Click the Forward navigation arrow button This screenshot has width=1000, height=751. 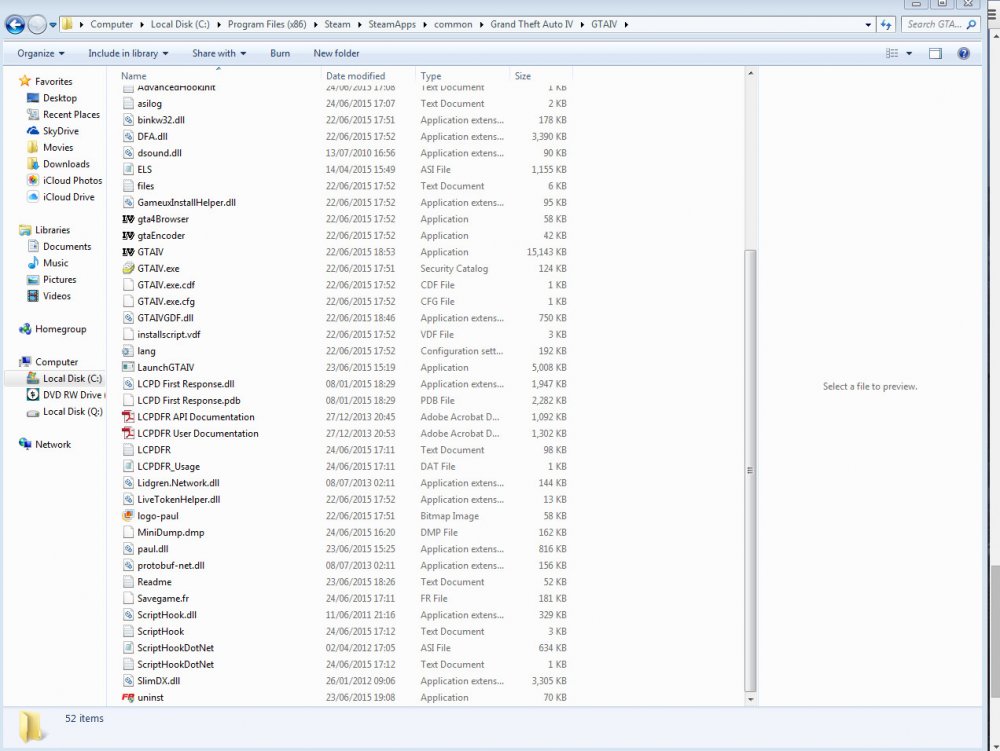[x=38, y=25]
